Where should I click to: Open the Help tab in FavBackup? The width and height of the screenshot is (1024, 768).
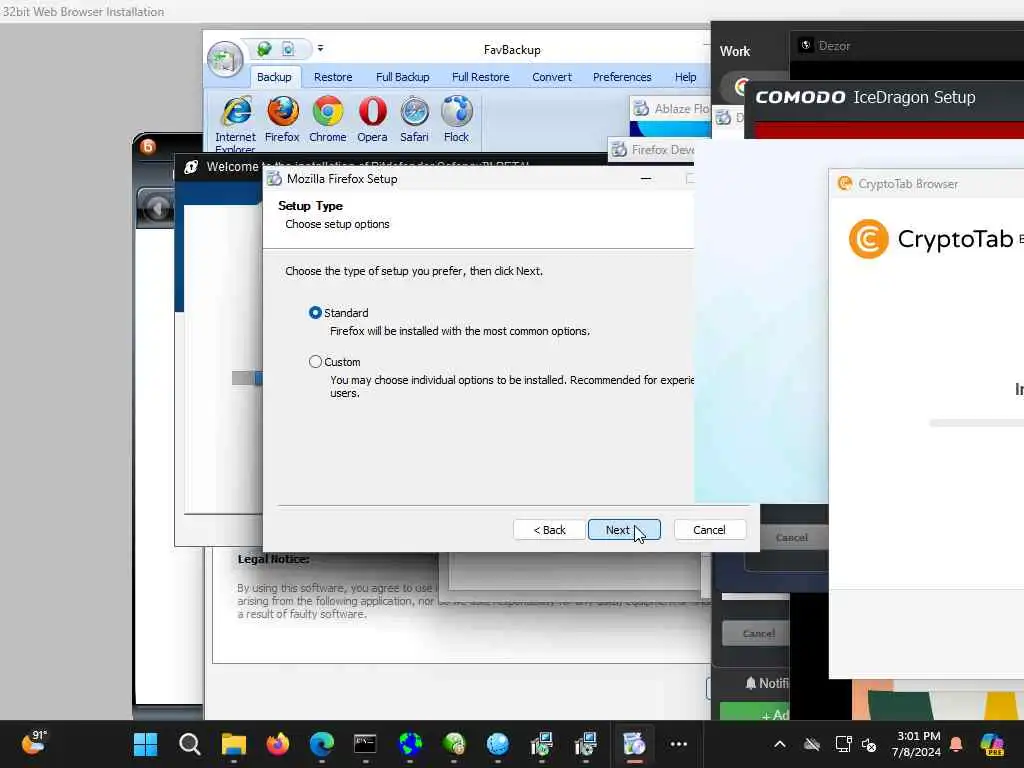[x=686, y=77]
